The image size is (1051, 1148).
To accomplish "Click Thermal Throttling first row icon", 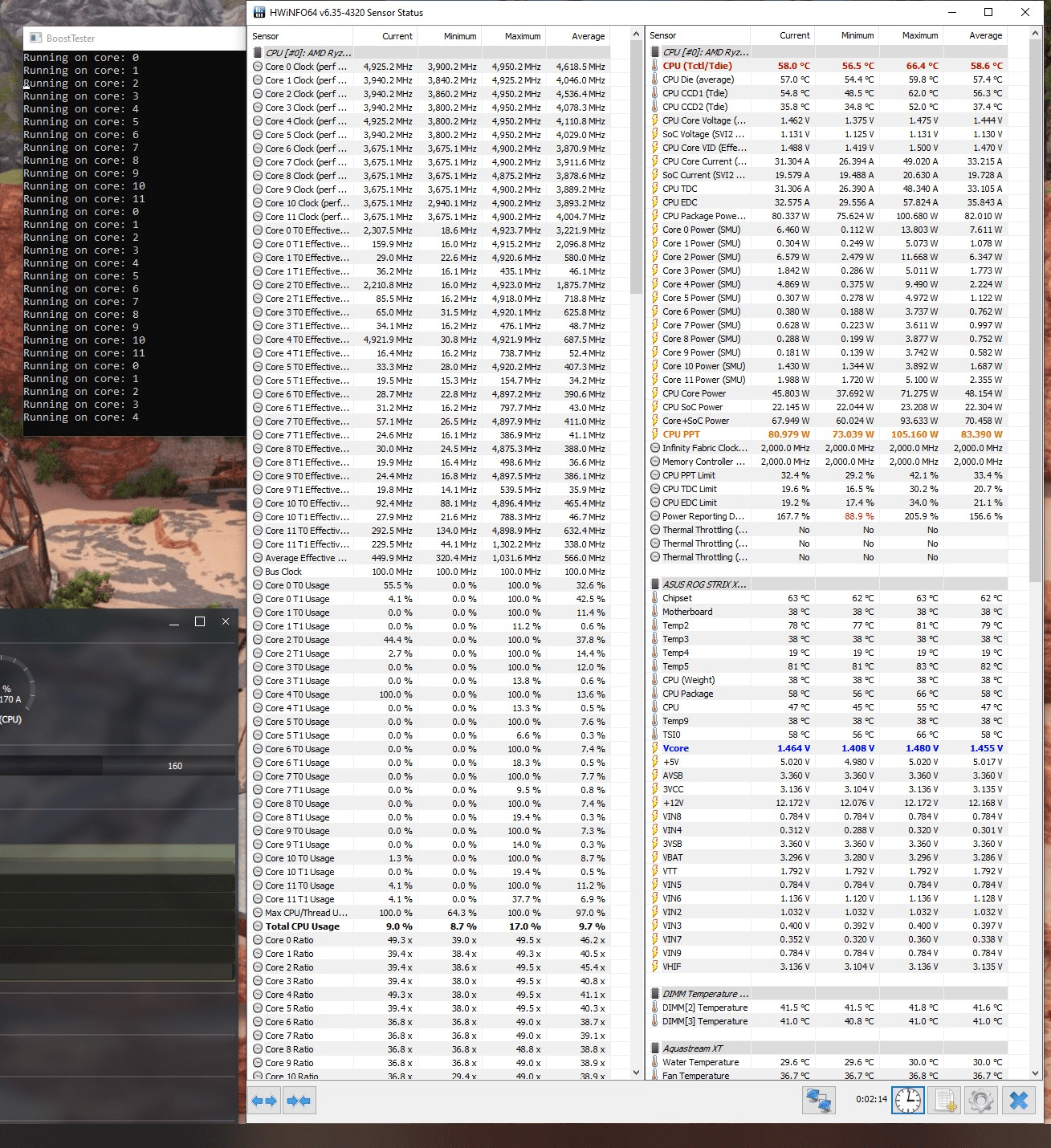I will (655, 530).
